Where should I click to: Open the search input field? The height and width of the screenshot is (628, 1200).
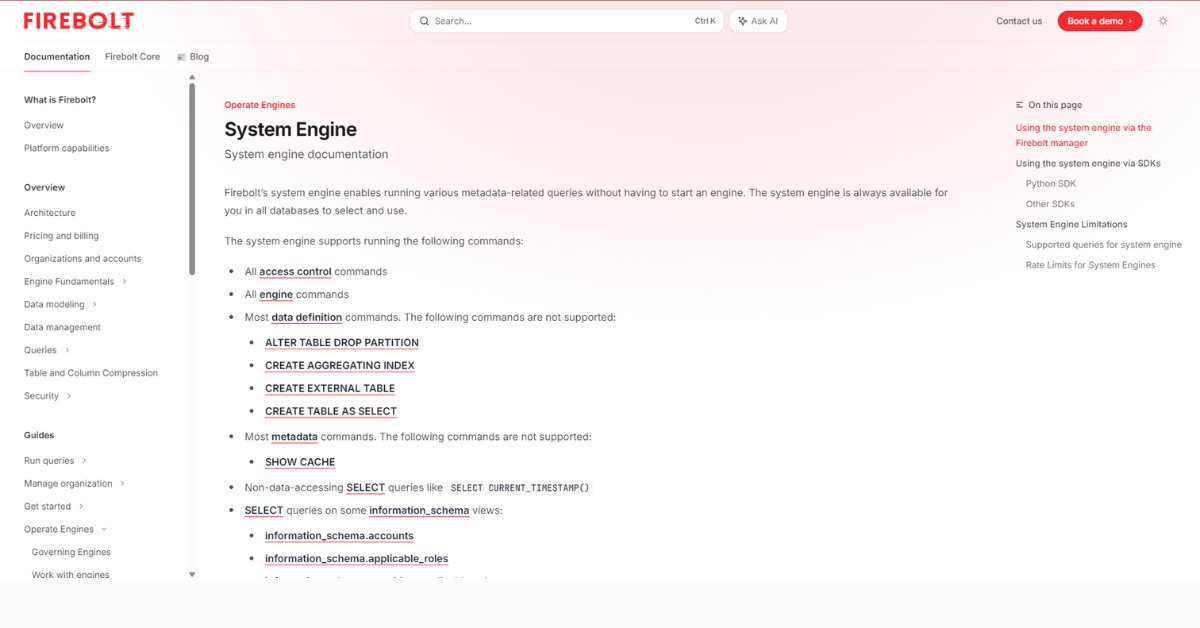coord(567,21)
